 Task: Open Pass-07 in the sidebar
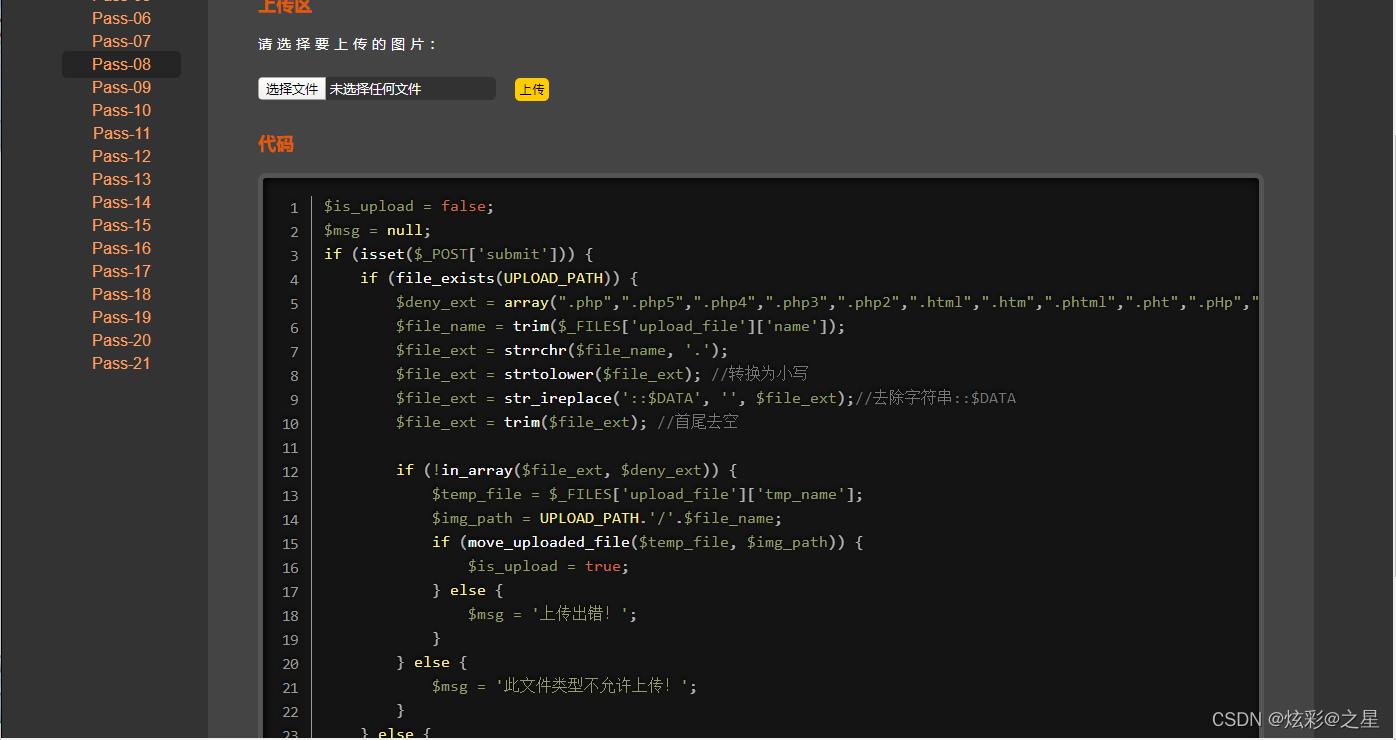click(x=121, y=41)
